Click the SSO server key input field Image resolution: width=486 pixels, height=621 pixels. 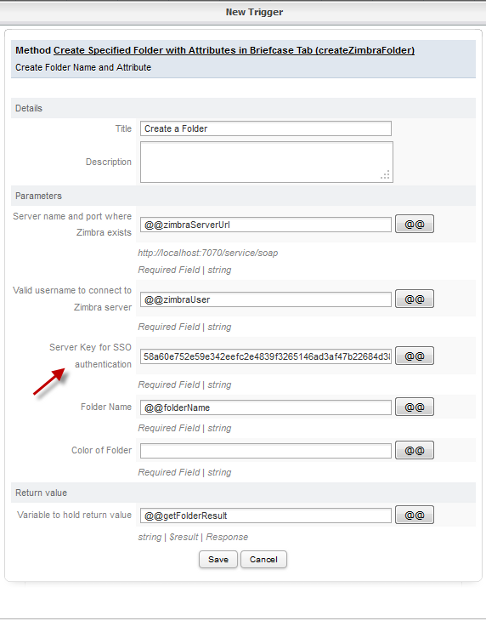click(266, 356)
